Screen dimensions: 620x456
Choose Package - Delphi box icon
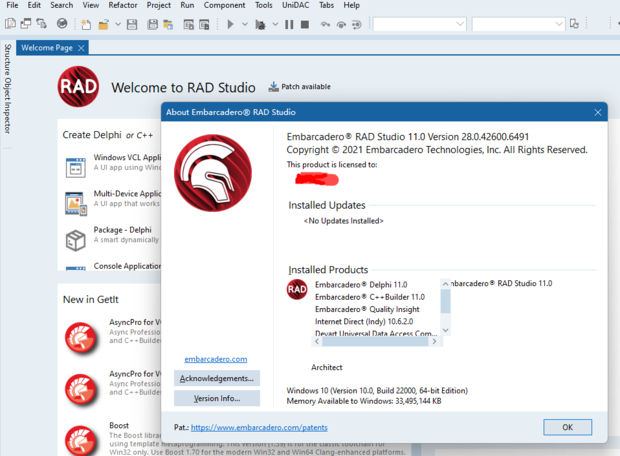76,240
